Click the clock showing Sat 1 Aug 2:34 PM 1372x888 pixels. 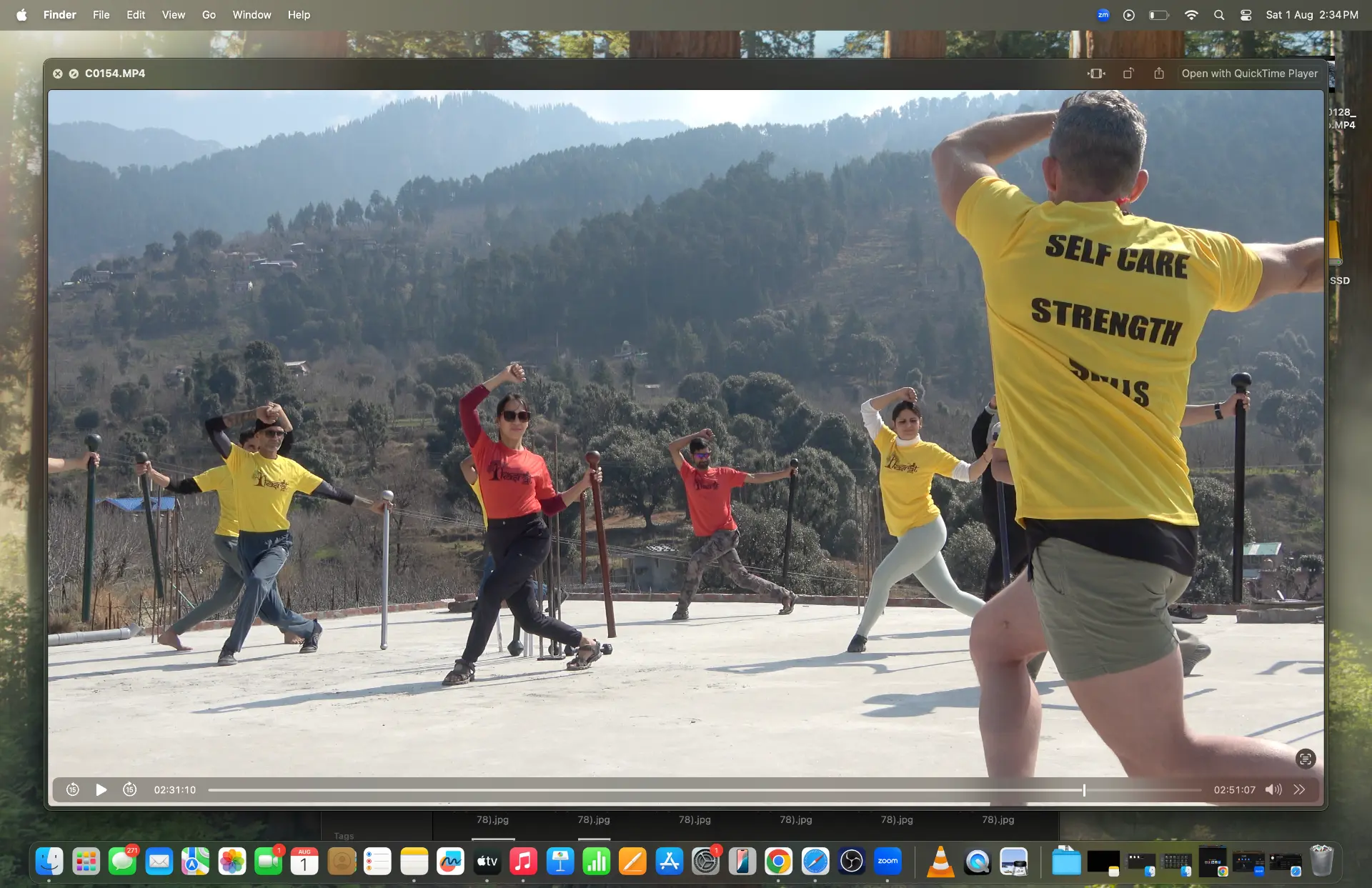(1312, 14)
